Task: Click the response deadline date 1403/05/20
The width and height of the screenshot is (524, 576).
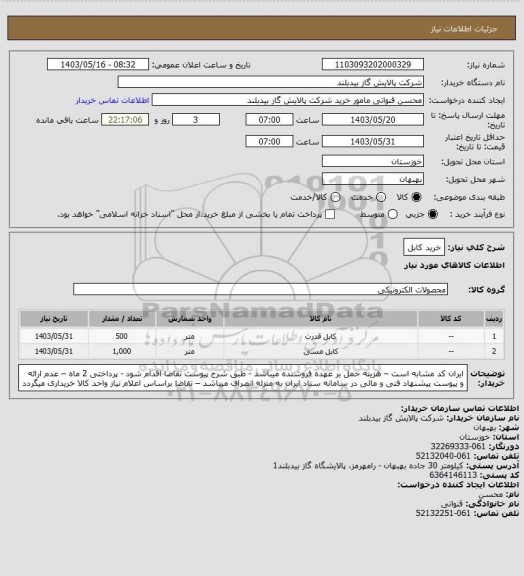Action: pyautogui.click(x=373, y=120)
